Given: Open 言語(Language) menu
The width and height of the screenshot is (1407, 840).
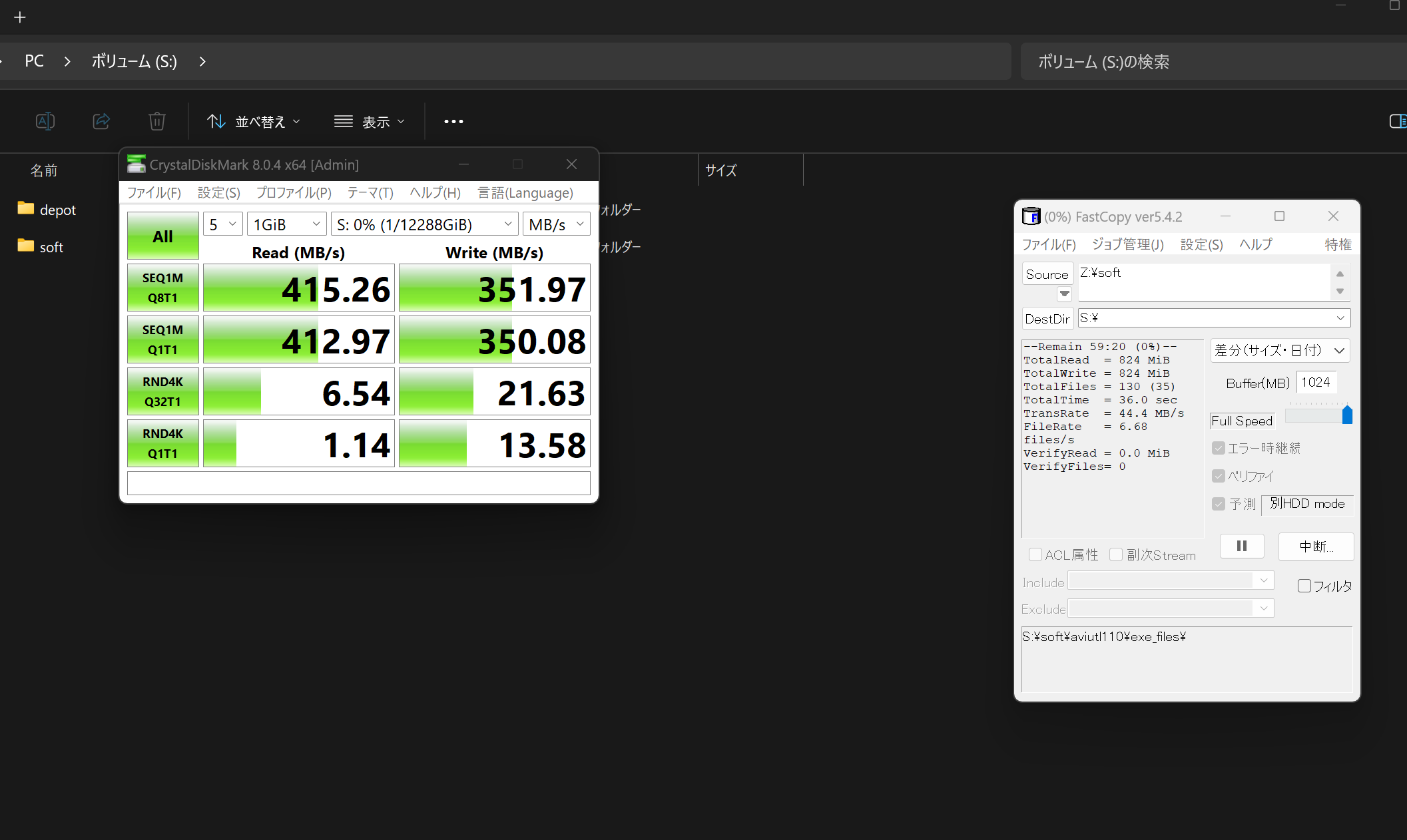Looking at the screenshot, I should coord(525,193).
